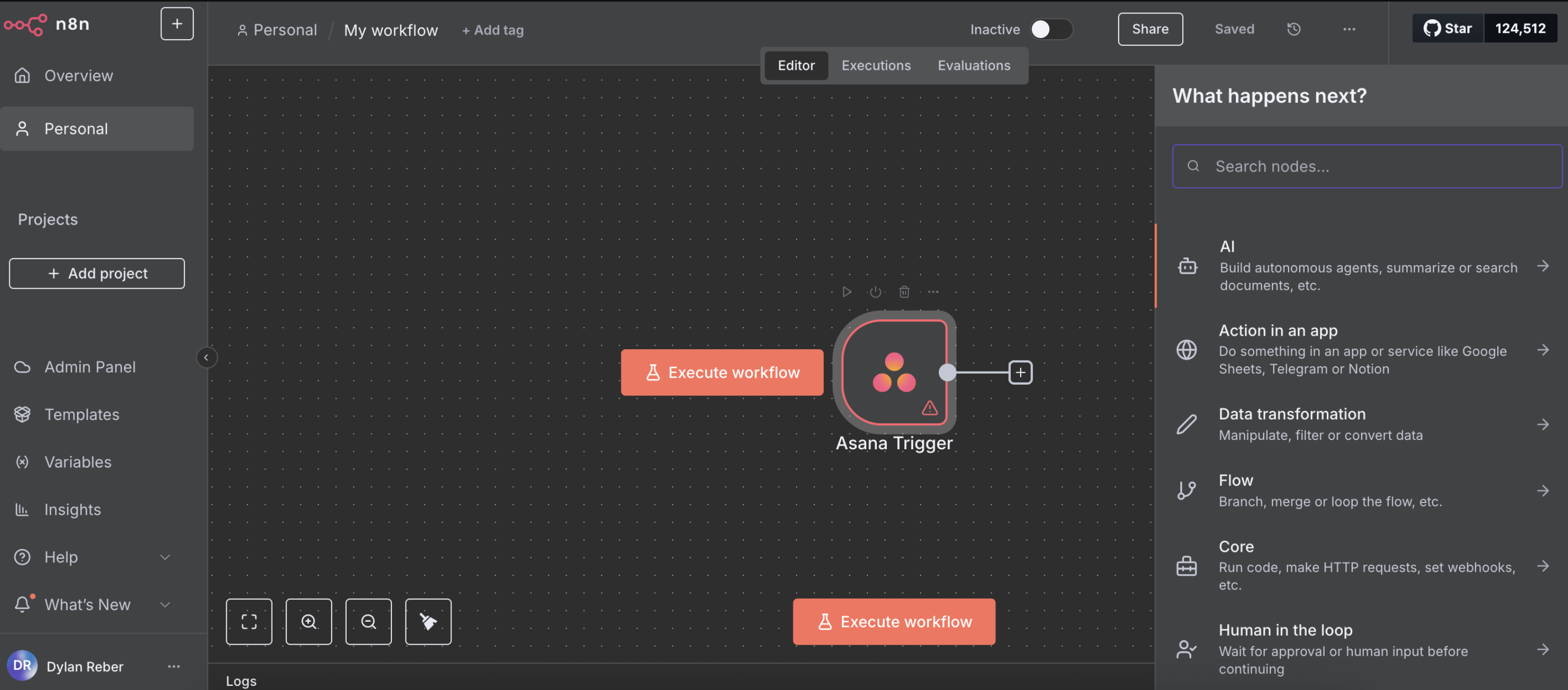Expand the What's New section

point(165,604)
